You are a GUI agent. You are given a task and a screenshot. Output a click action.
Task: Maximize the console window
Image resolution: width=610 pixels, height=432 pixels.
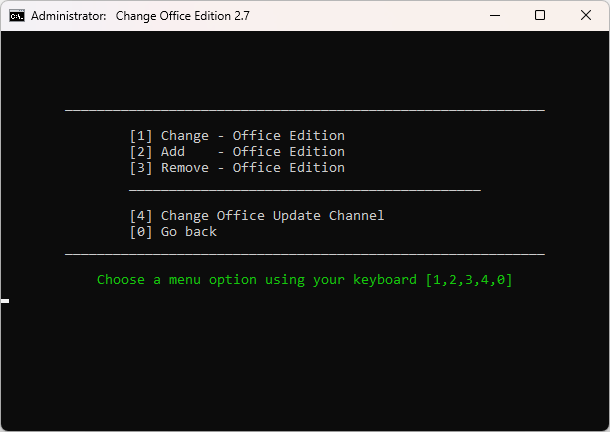(540, 16)
